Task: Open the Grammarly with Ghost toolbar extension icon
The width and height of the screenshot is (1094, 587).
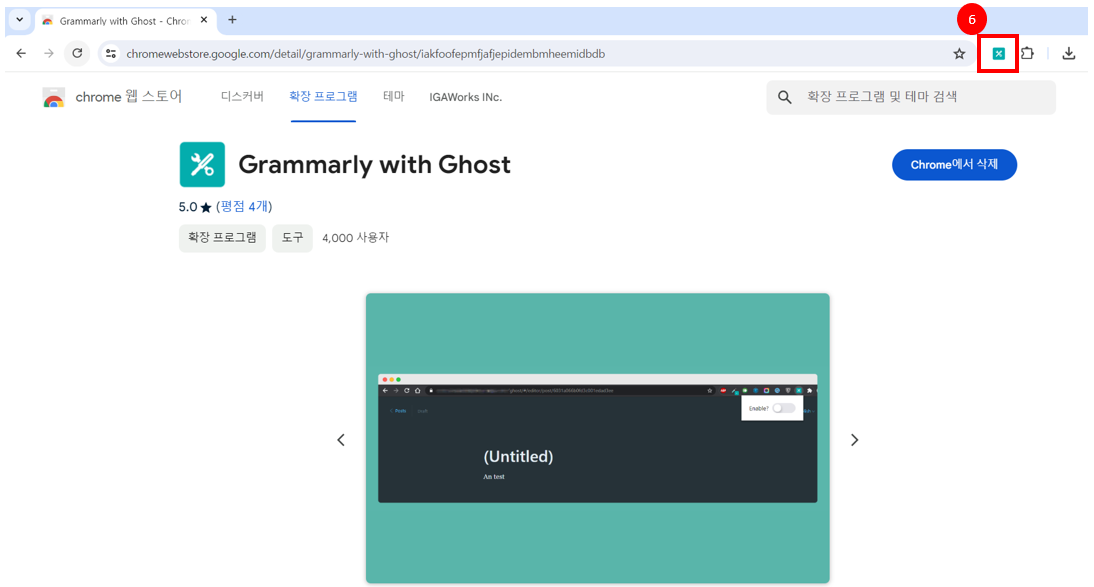Action: tap(998, 54)
